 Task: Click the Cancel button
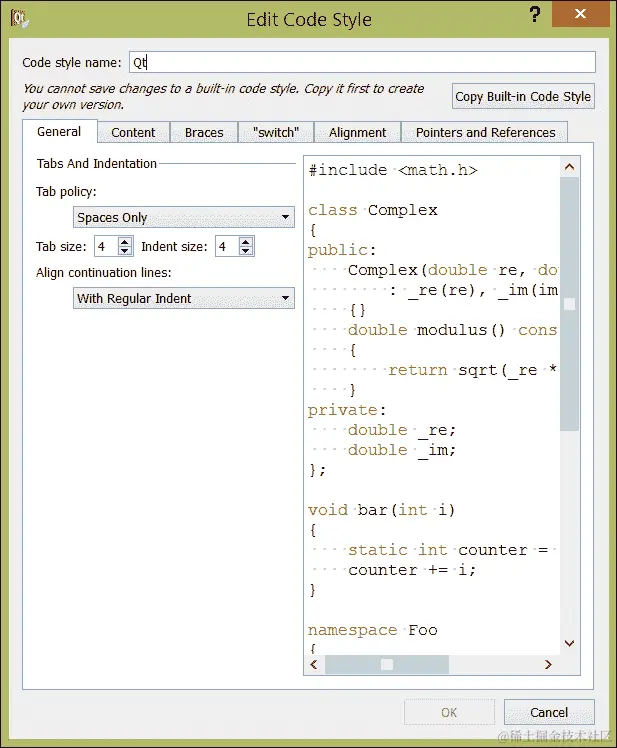click(549, 712)
